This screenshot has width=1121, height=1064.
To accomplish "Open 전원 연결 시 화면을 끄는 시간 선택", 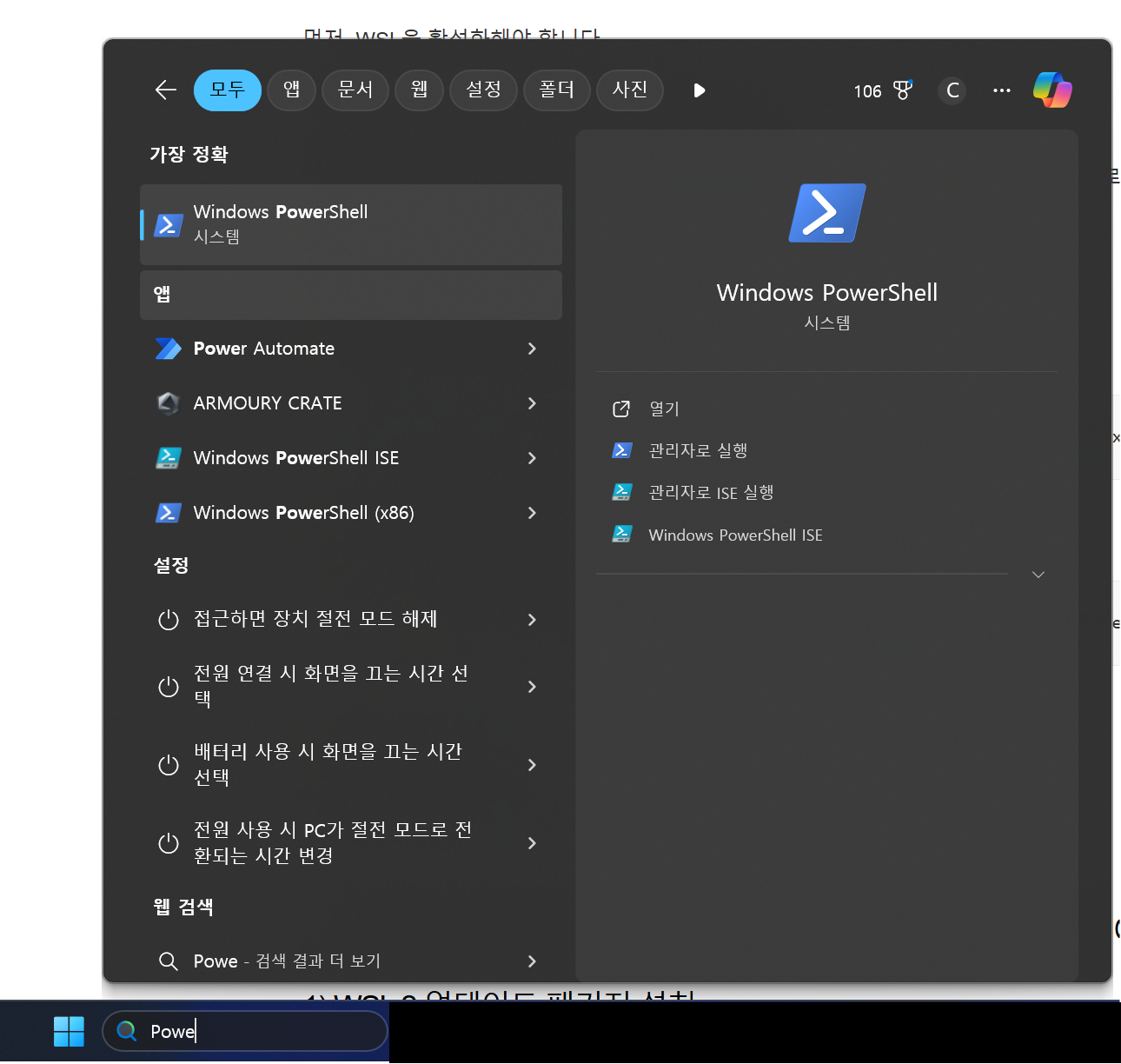I will tap(351, 687).
